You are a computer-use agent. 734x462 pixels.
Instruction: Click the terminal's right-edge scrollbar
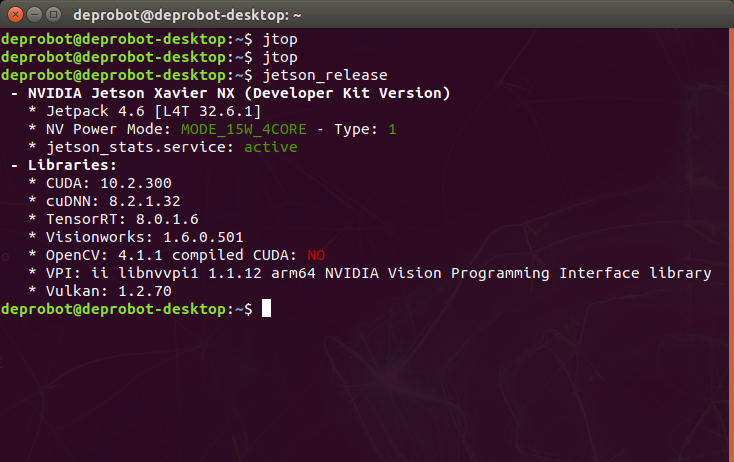point(731,245)
